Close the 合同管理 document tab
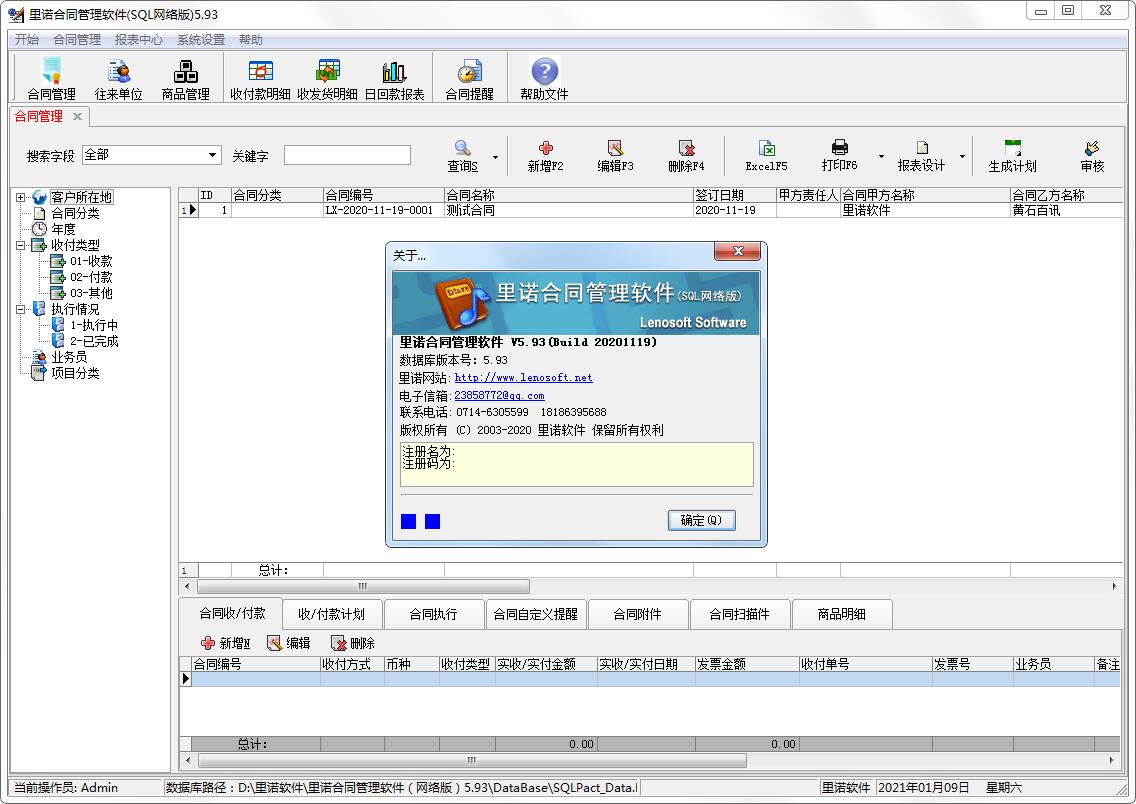The width and height of the screenshot is (1136, 804). (78, 116)
